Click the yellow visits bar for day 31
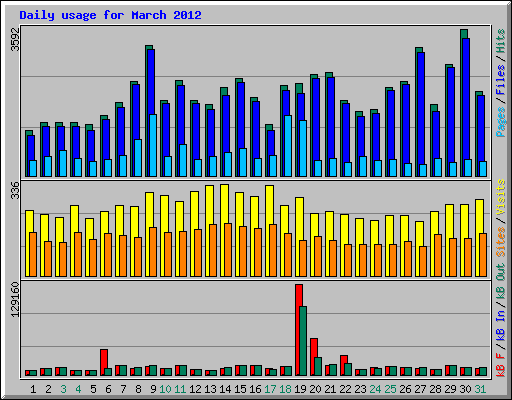Image resolution: width=512 pixels, height=400 pixels. pyautogui.click(x=478, y=238)
